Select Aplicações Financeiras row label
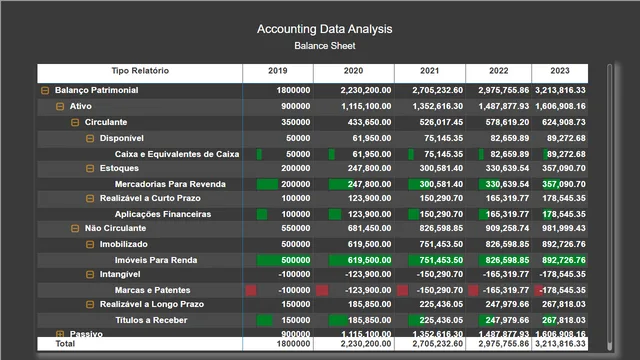 pyautogui.click(x=163, y=214)
